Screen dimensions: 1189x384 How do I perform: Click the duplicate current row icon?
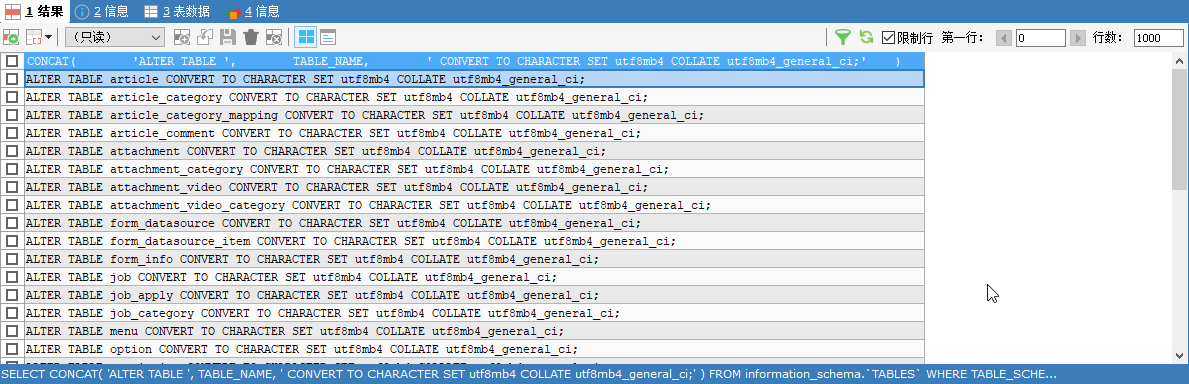(205, 37)
